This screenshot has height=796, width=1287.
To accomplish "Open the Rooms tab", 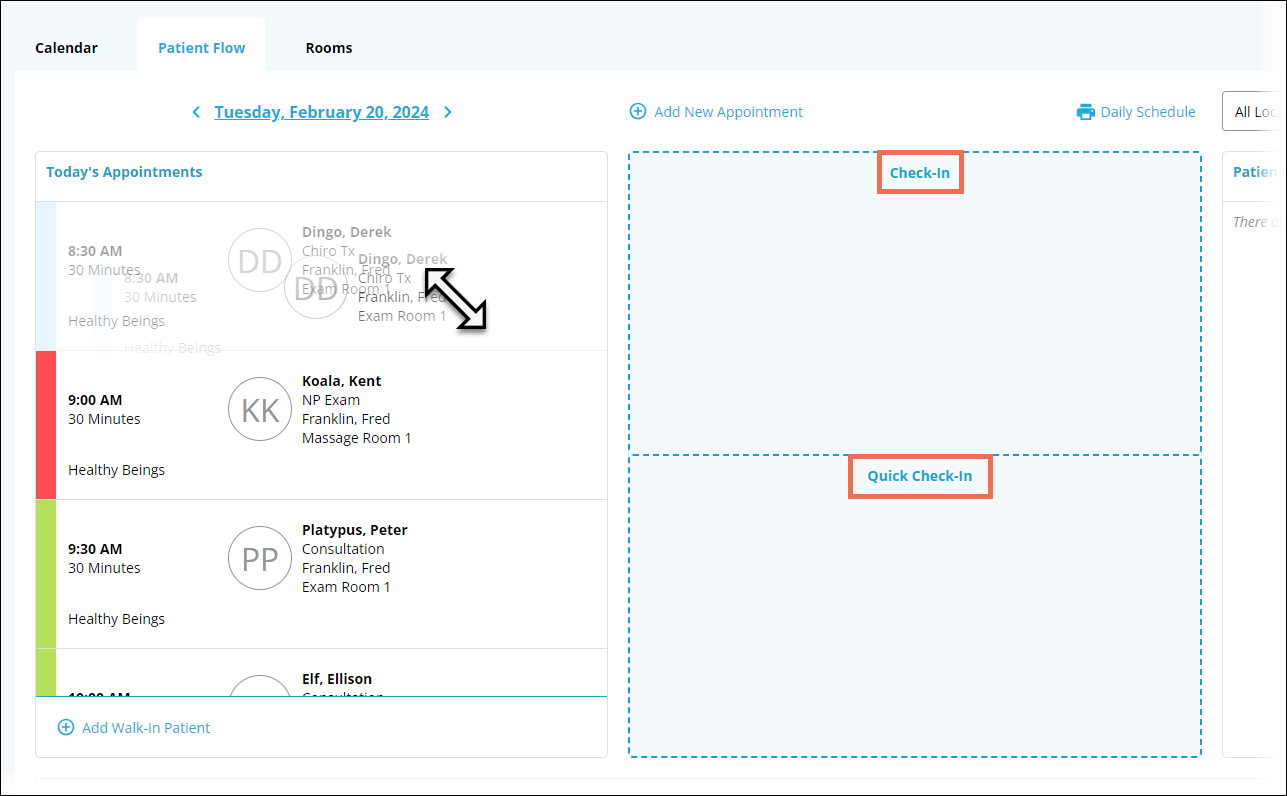I will click(329, 48).
